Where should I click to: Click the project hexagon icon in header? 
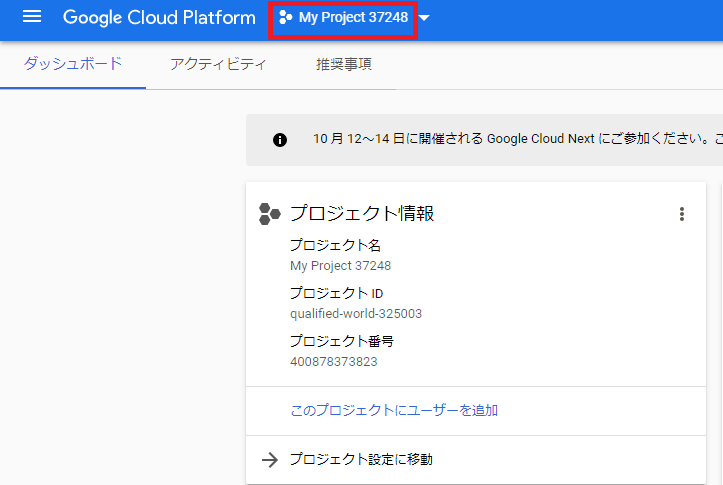pyautogui.click(x=285, y=18)
